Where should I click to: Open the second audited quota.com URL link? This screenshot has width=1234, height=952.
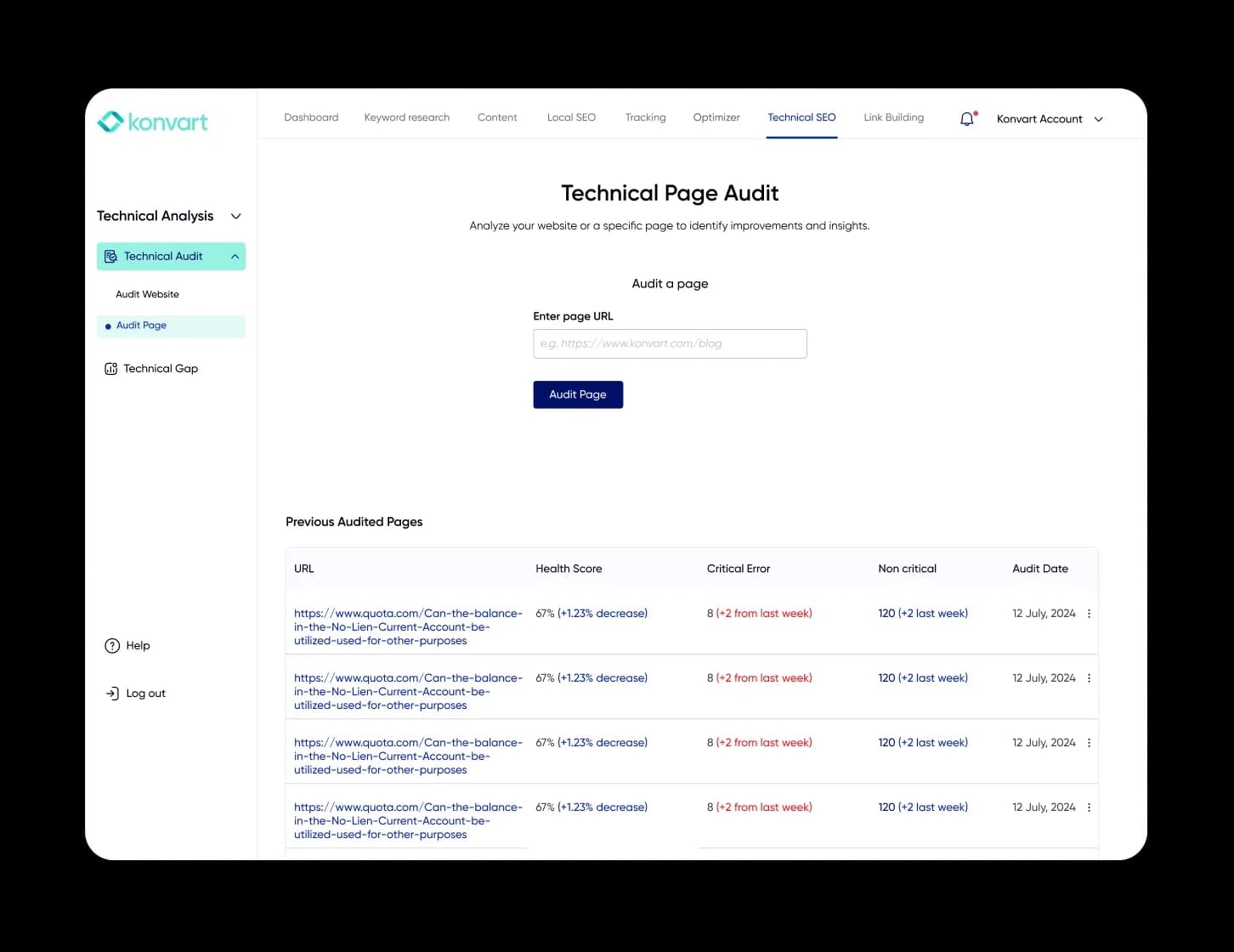tap(408, 692)
